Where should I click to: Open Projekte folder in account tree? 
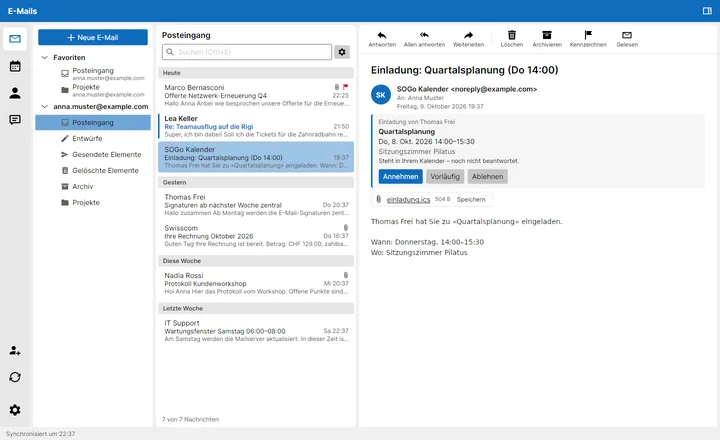click(x=93, y=203)
